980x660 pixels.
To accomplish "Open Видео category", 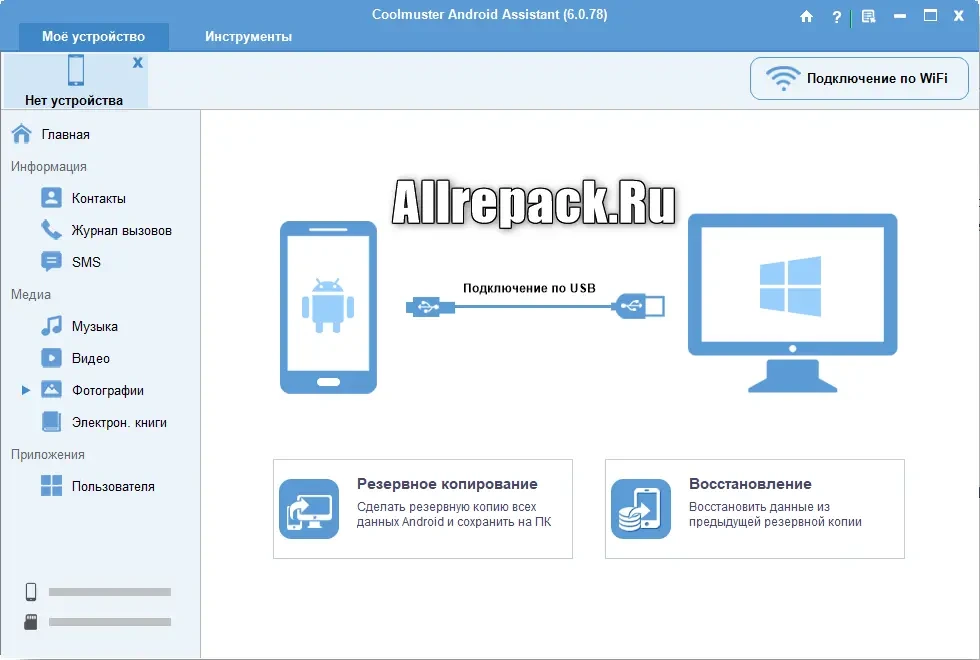I will [91, 358].
